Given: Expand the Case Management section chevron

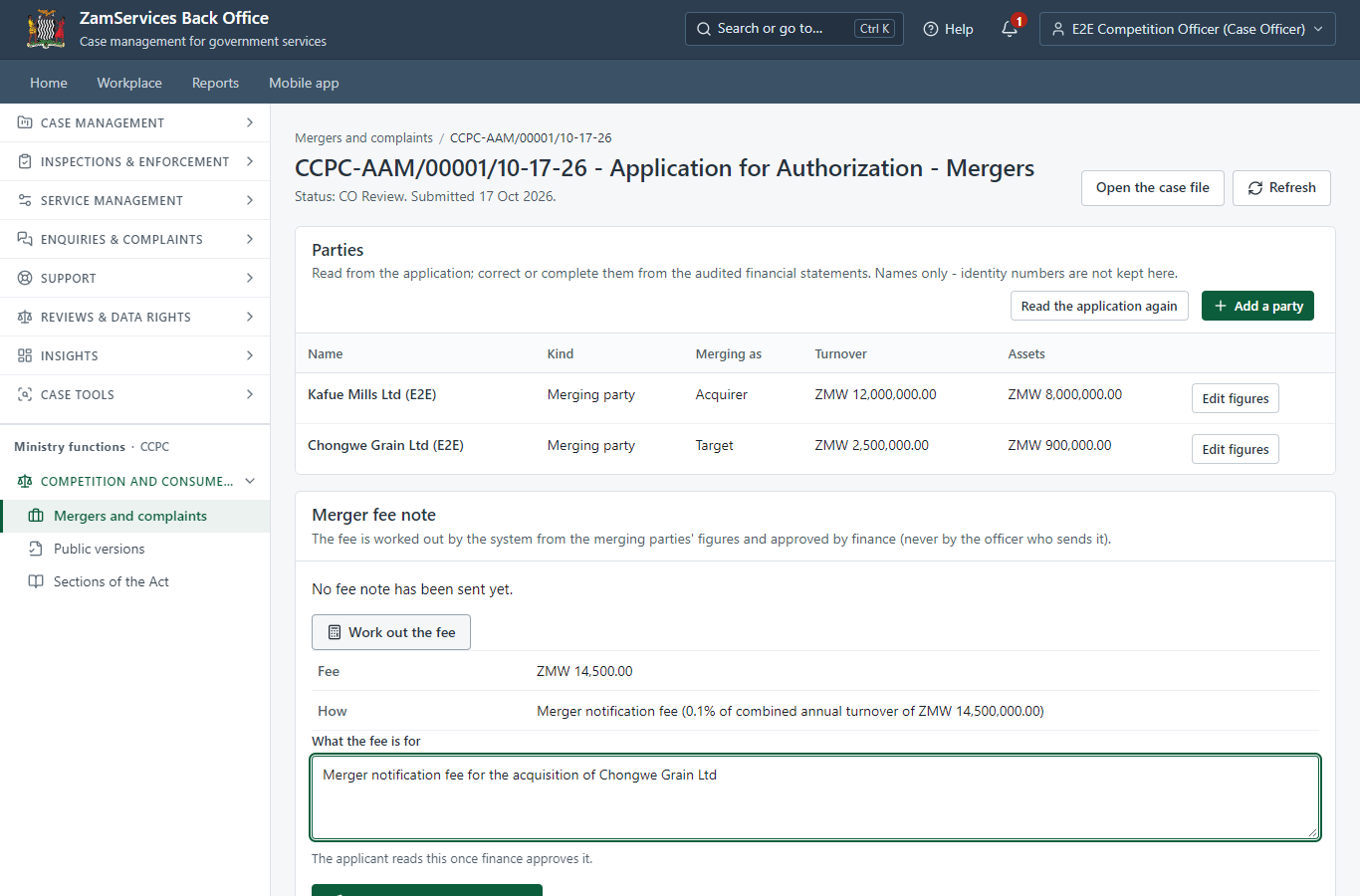Looking at the screenshot, I should pyautogui.click(x=249, y=122).
